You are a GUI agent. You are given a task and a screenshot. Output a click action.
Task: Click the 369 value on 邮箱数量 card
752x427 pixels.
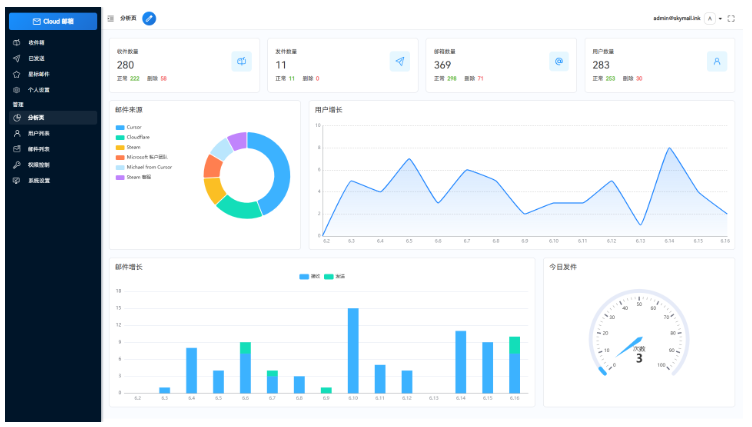click(x=443, y=65)
